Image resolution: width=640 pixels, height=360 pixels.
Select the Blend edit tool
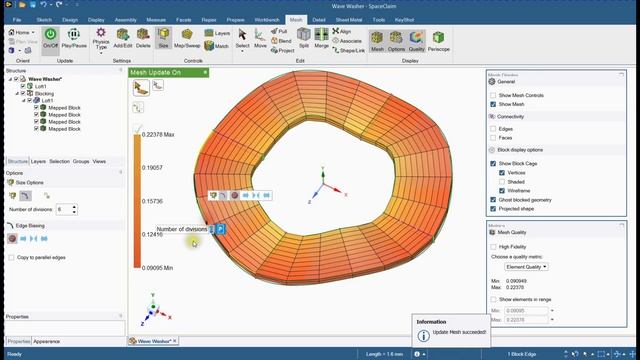(x=281, y=41)
